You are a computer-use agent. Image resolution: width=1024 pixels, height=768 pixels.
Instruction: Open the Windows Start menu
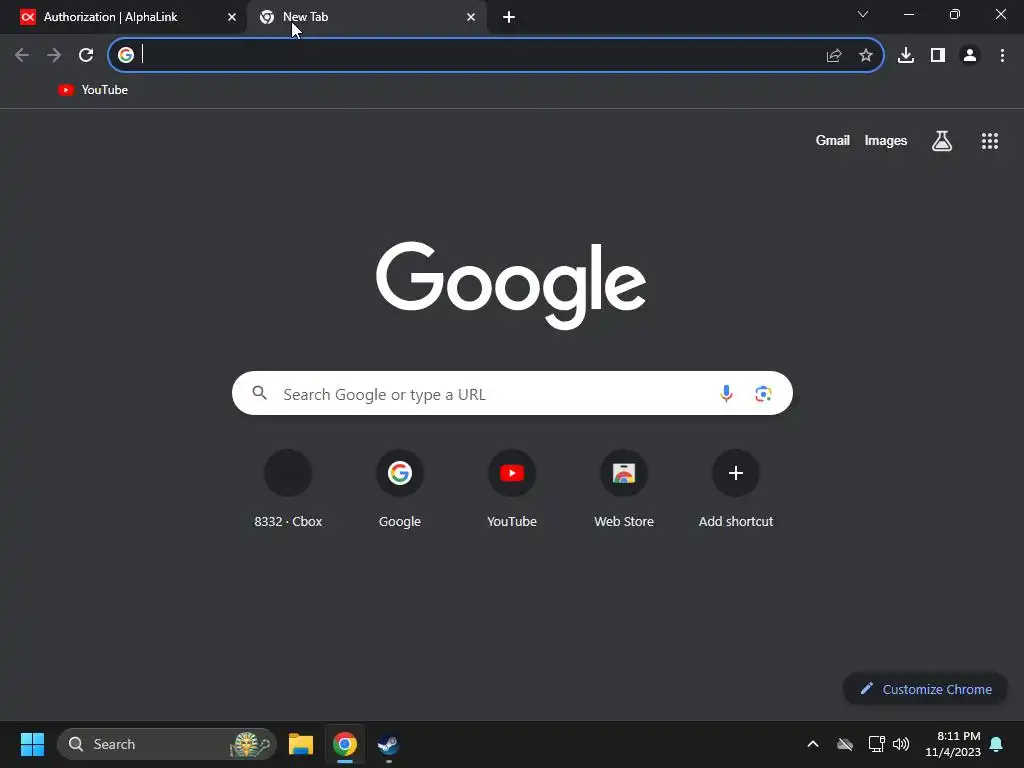click(32, 744)
